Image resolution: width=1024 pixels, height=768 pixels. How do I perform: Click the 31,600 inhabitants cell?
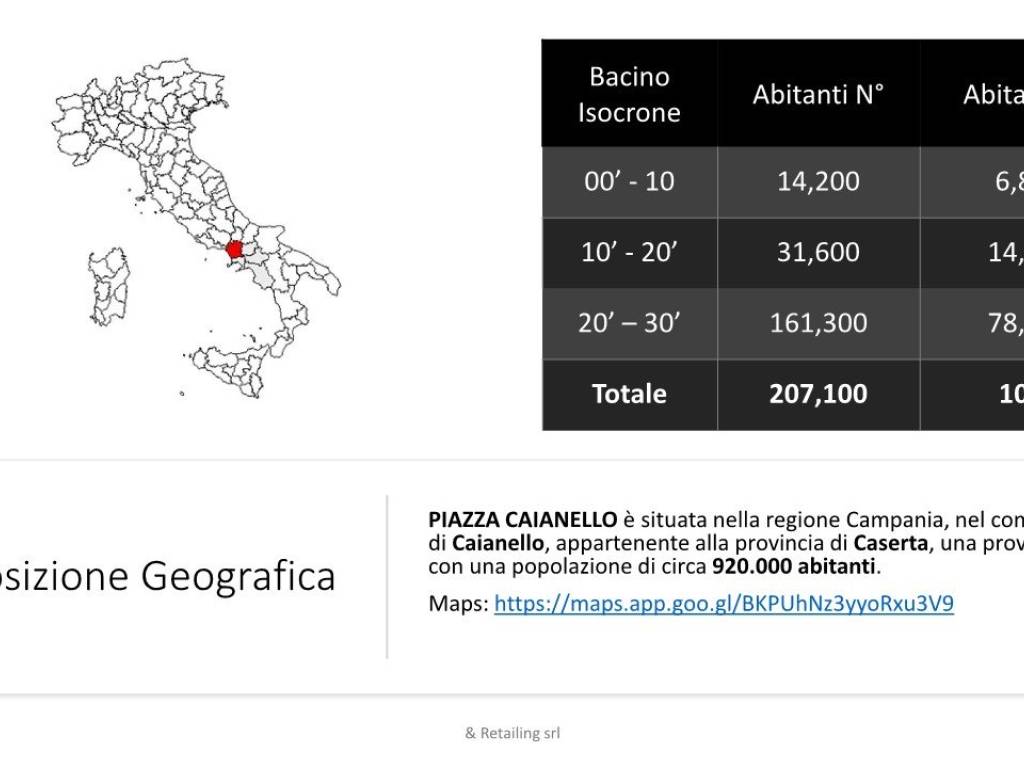coord(818,252)
